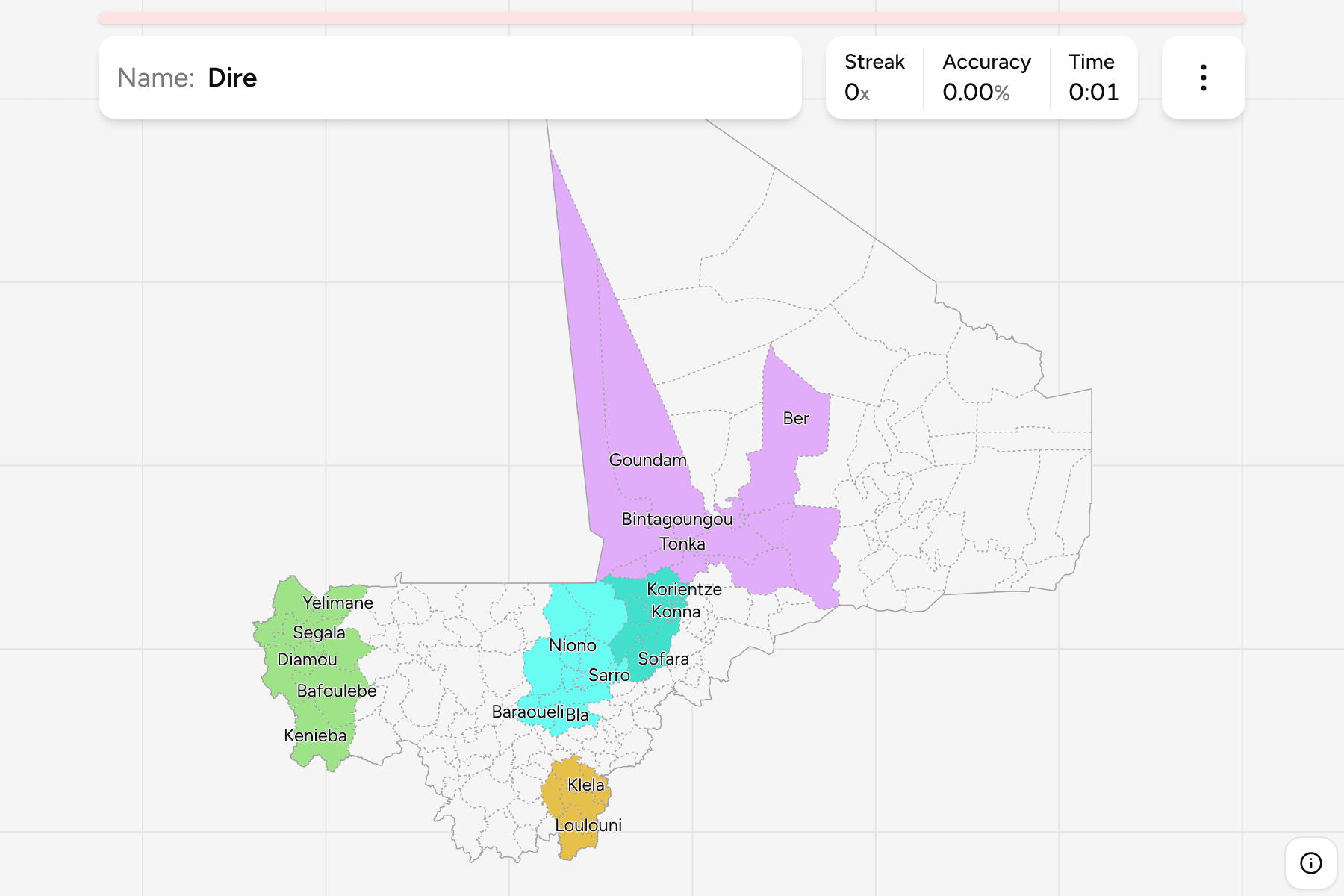Select the Korientze region
This screenshot has height=896, width=1344.
click(x=684, y=589)
